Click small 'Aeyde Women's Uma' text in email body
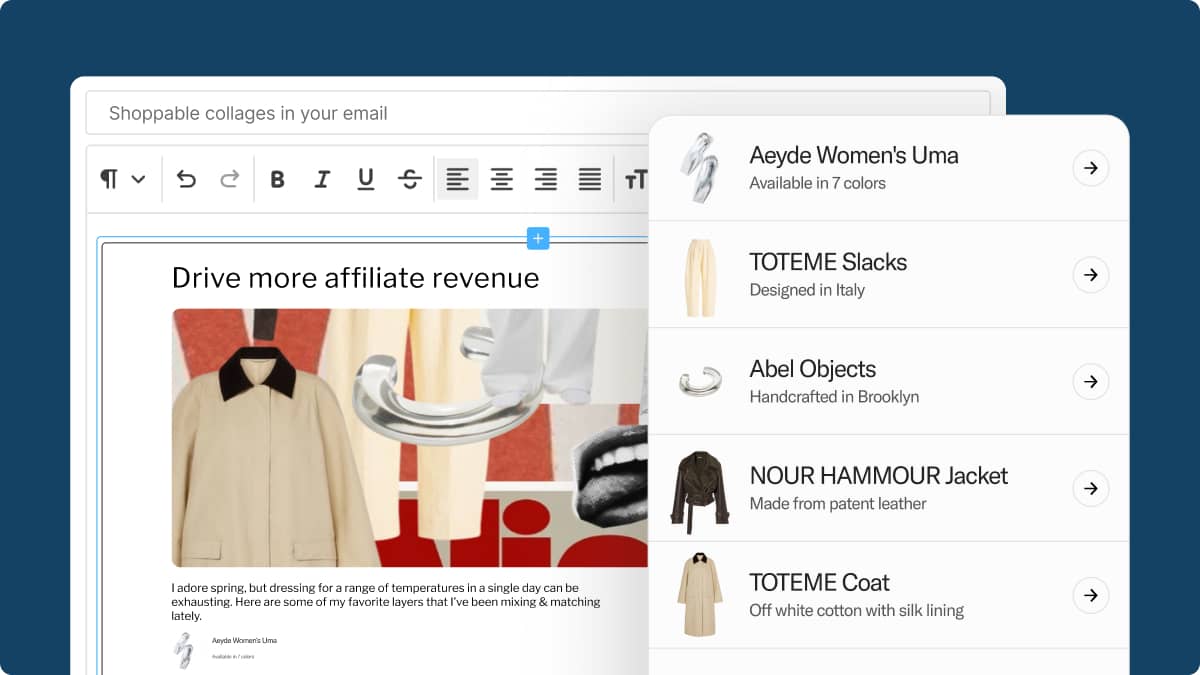Image resolution: width=1200 pixels, height=675 pixels. (x=244, y=640)
